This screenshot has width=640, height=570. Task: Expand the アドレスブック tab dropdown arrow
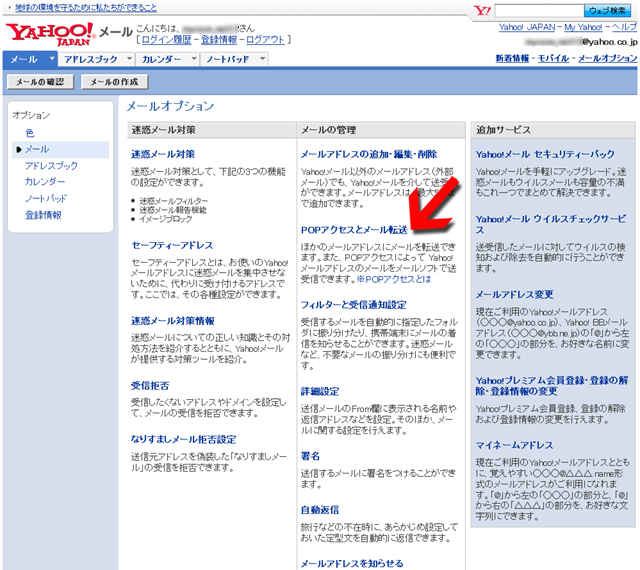(x=129, y=59)
